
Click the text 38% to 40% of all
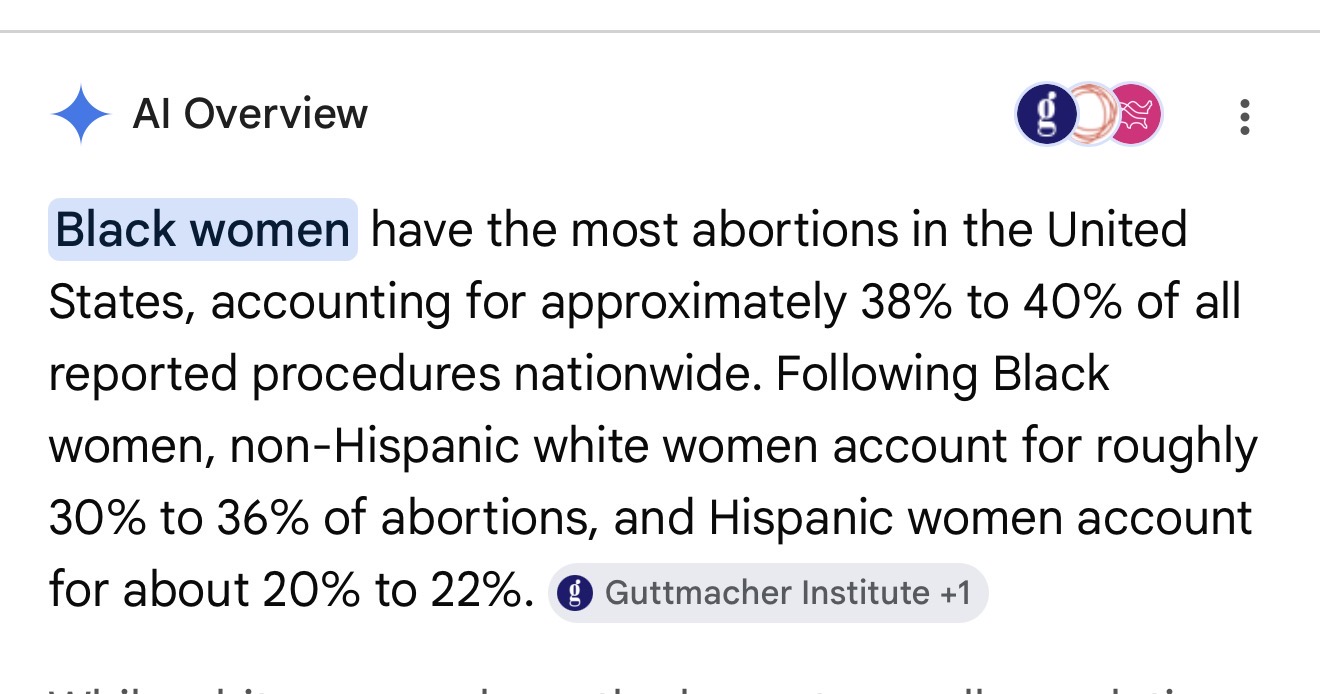pos(1050,303)
